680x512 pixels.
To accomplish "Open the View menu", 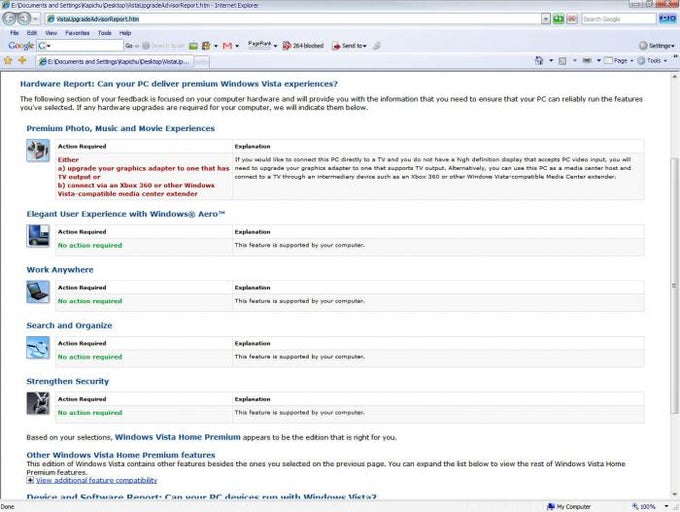I will pos(51,33).
